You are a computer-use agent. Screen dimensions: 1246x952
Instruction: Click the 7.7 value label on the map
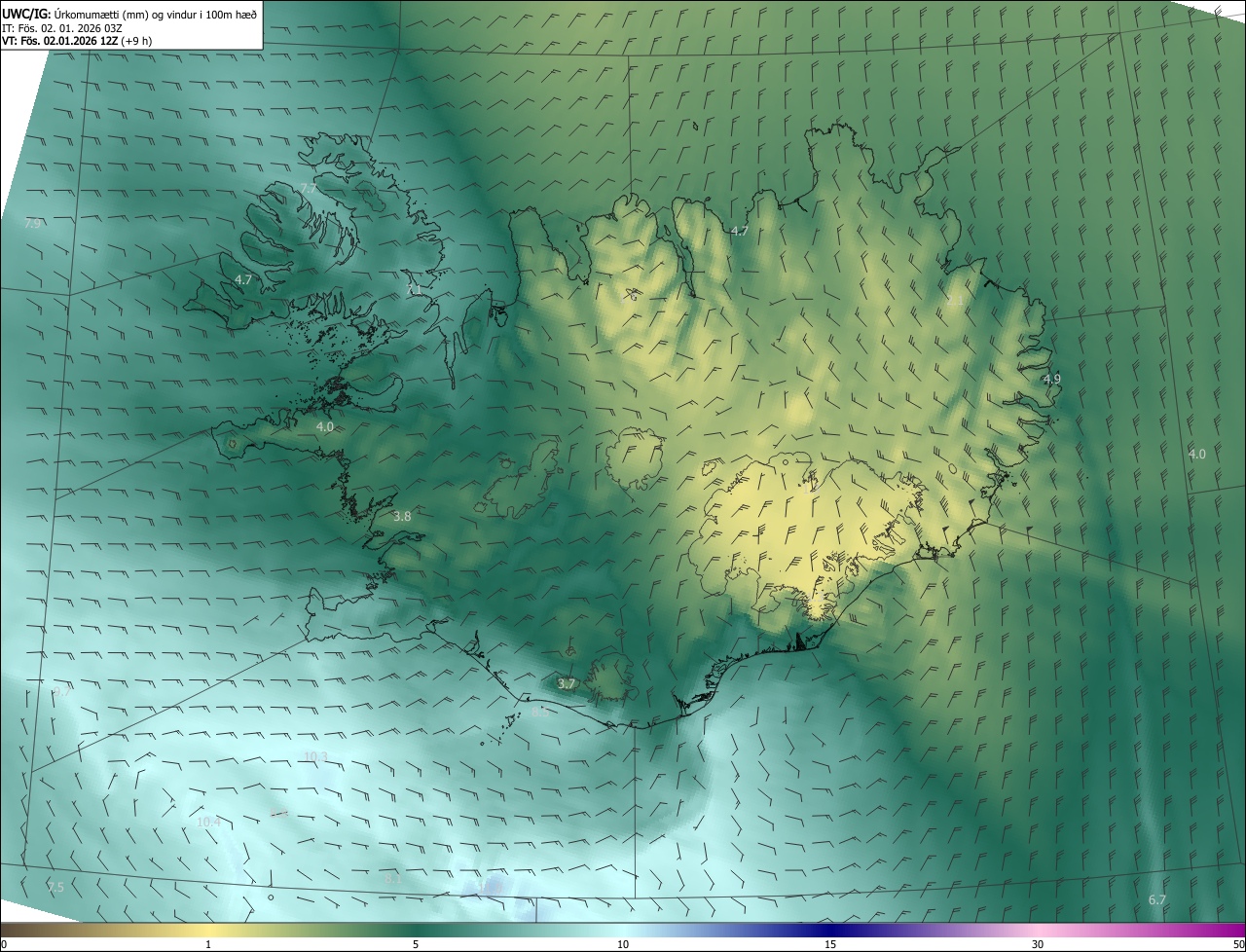point(308,188)
